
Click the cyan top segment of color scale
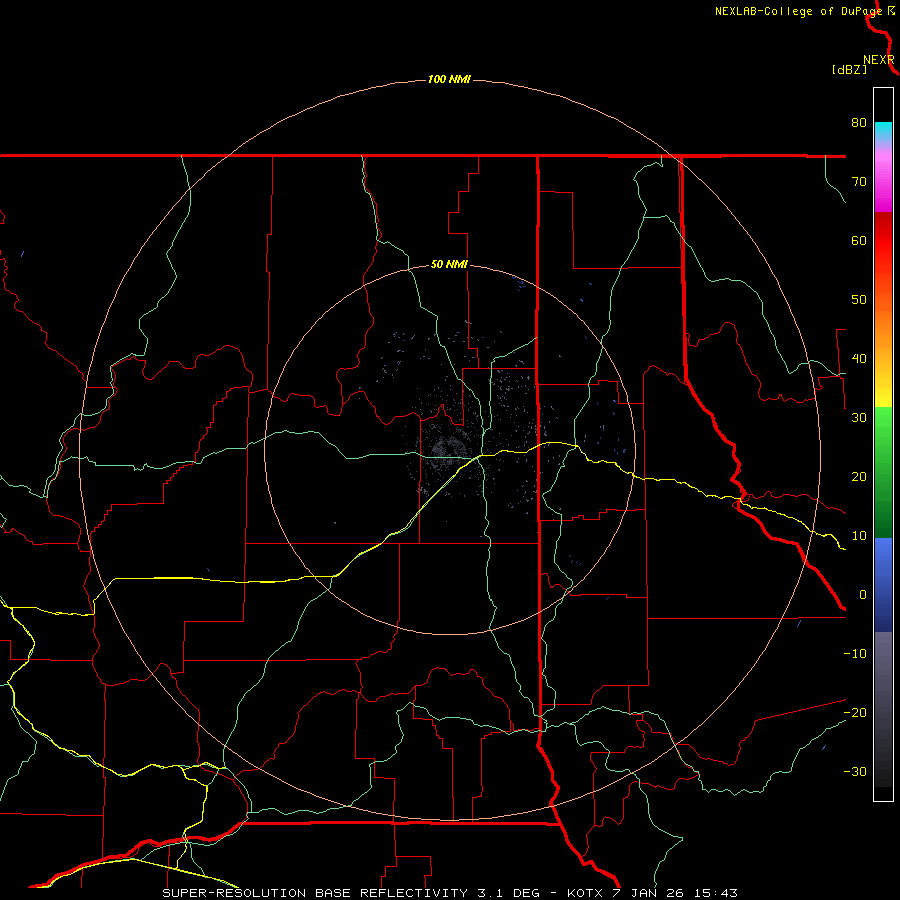883,131
